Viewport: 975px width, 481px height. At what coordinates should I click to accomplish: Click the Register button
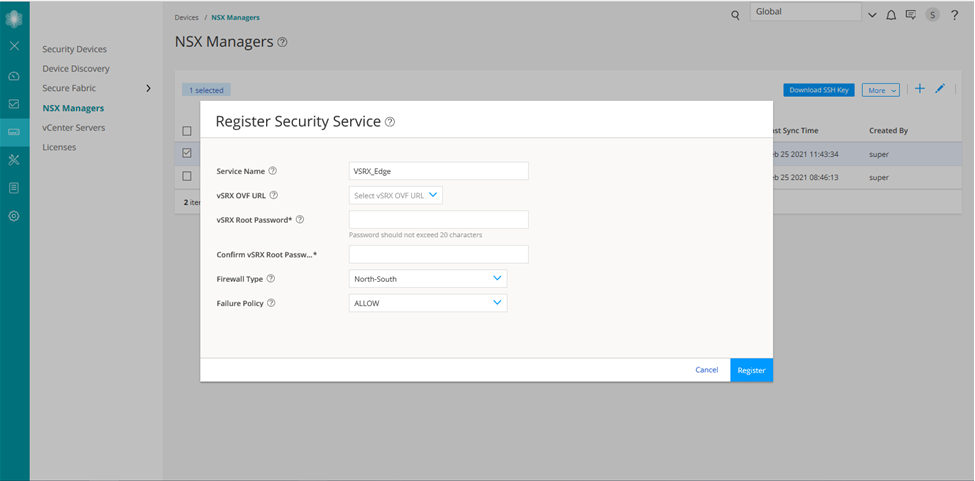(751, 370)
